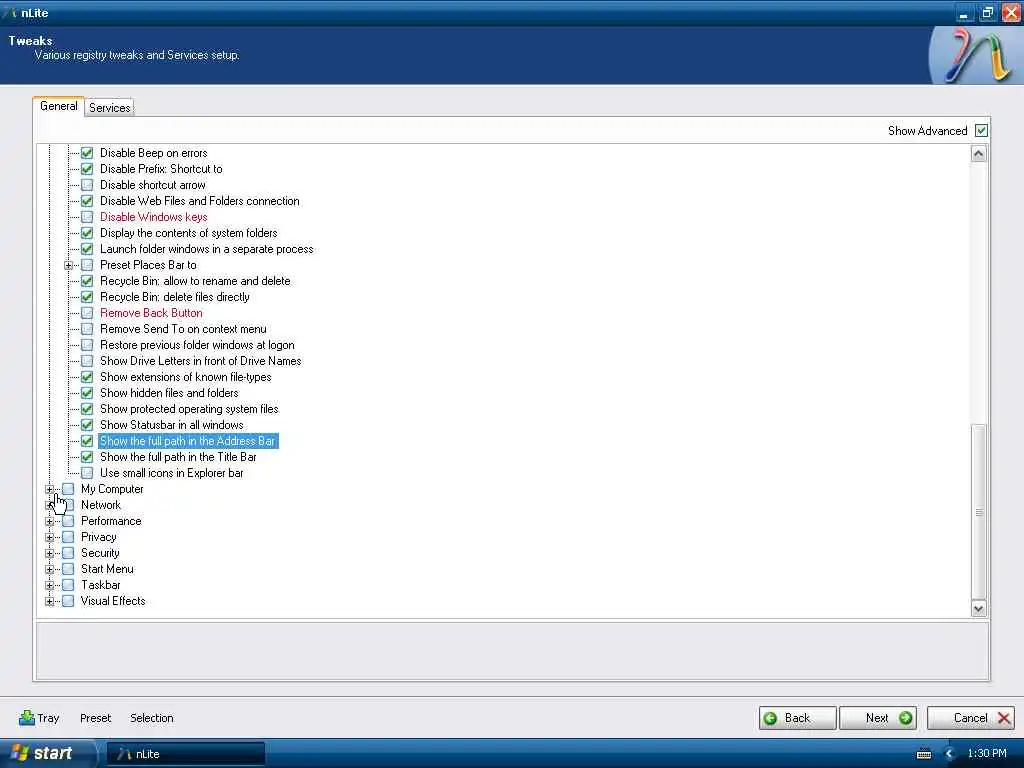Check Disable Windows keys checkbox
This screenshot has width=1024, height=768.
click(x=87, y=217)
